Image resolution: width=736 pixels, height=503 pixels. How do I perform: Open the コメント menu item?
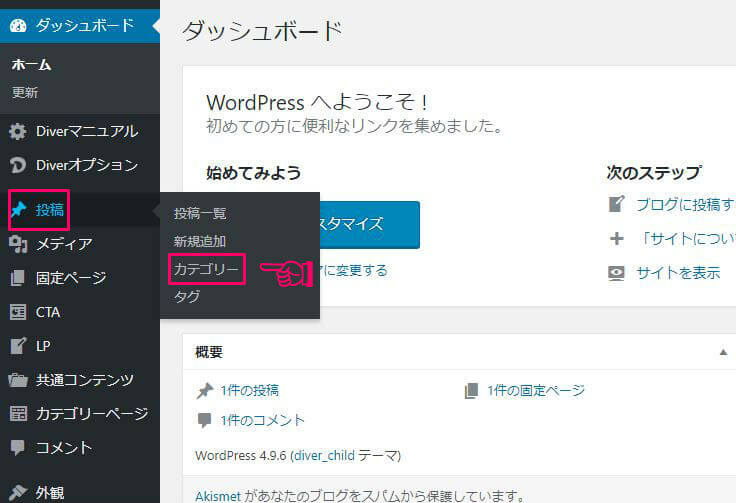(x=80, y=447)
